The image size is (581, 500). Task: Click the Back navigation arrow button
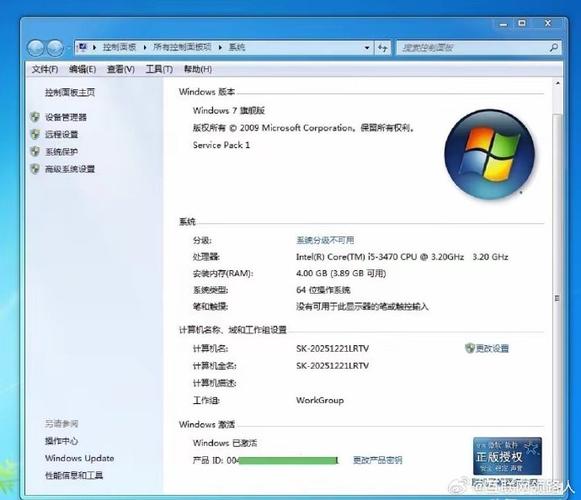click(x=36, y=48)
